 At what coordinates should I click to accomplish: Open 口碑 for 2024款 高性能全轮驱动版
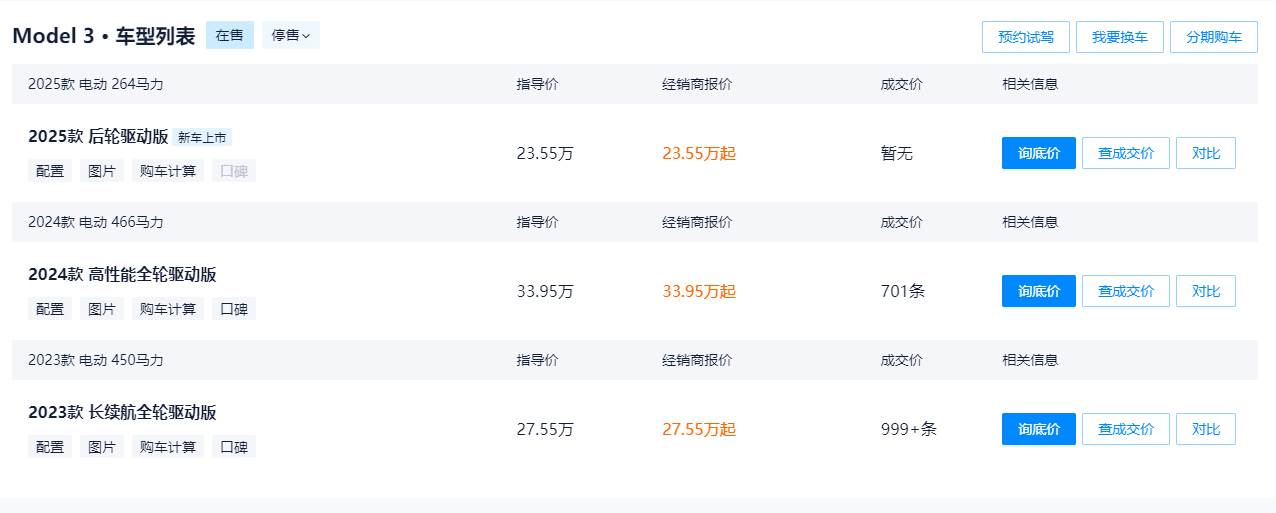point(233,309)
